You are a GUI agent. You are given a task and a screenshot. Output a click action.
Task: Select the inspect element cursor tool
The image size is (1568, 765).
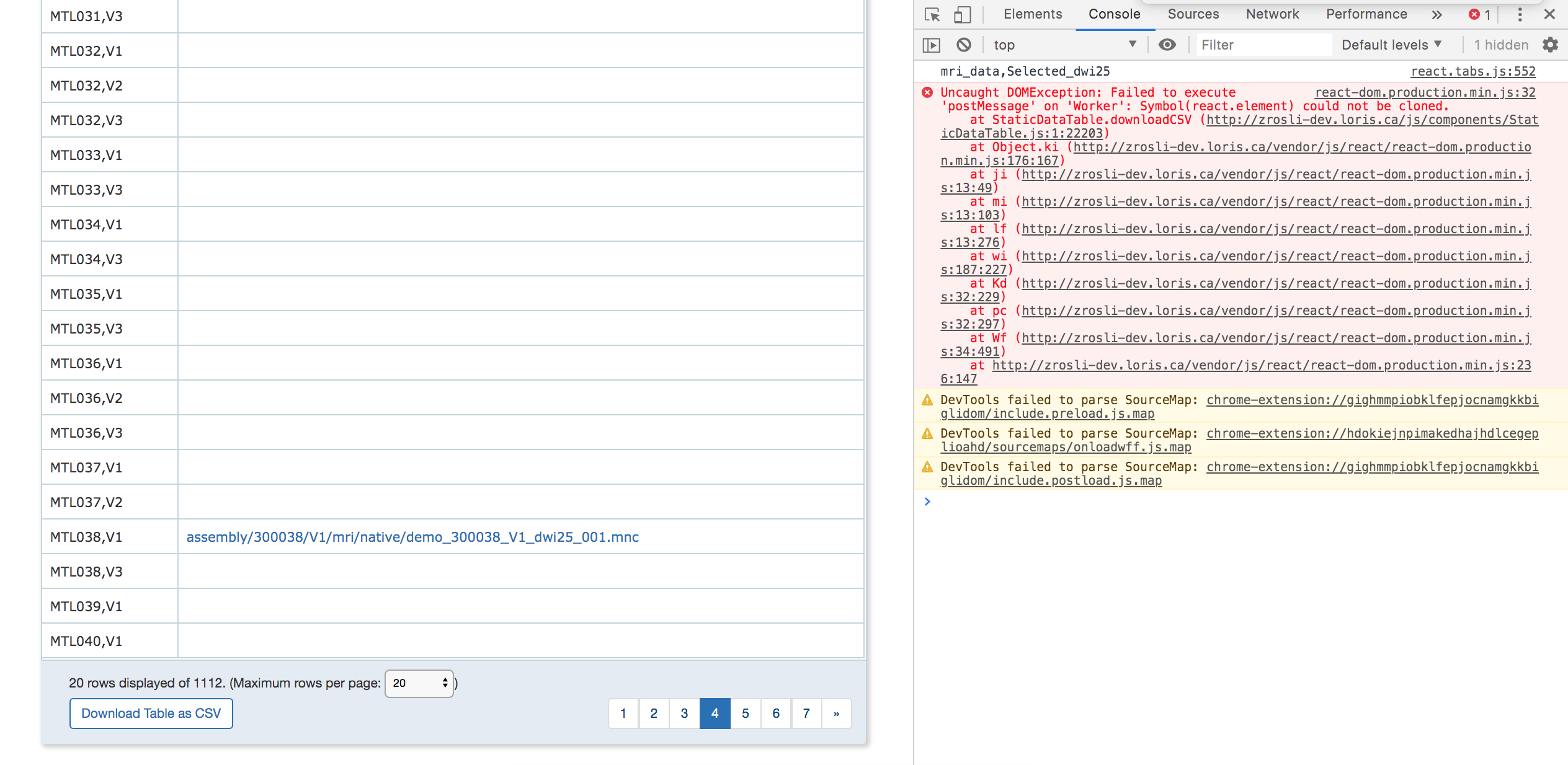click(x=931, y=15)
